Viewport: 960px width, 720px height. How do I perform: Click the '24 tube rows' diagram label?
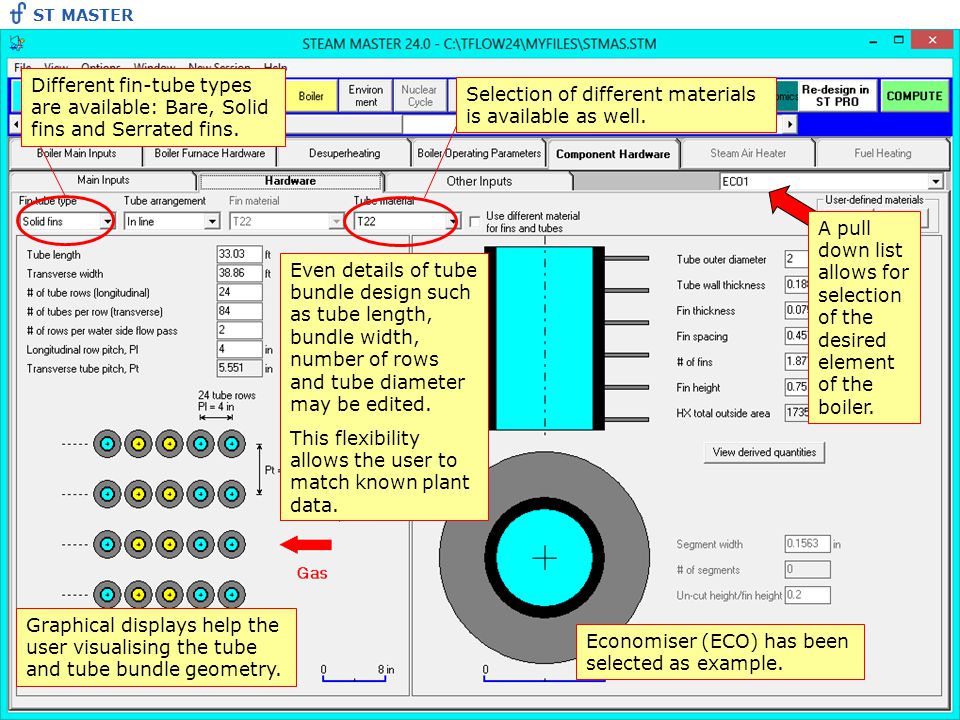click(227, 396)
